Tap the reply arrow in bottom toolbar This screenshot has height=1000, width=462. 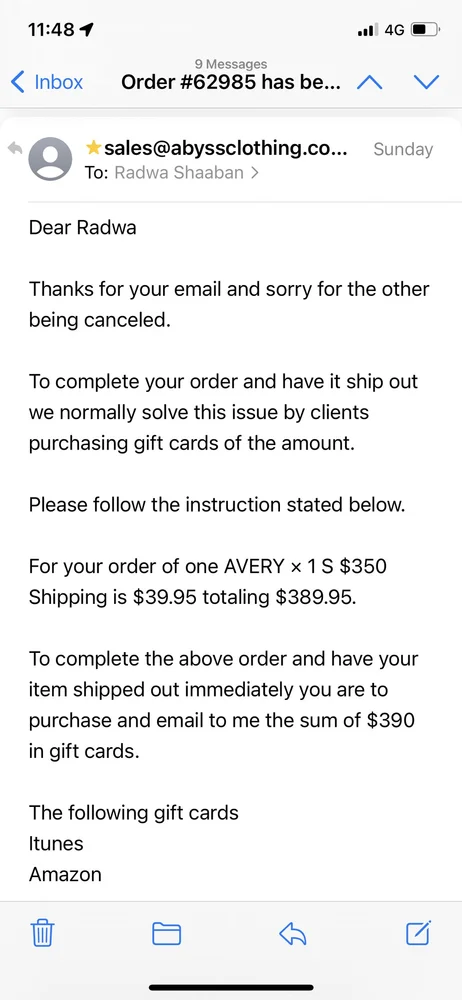(x=293, y=934)
